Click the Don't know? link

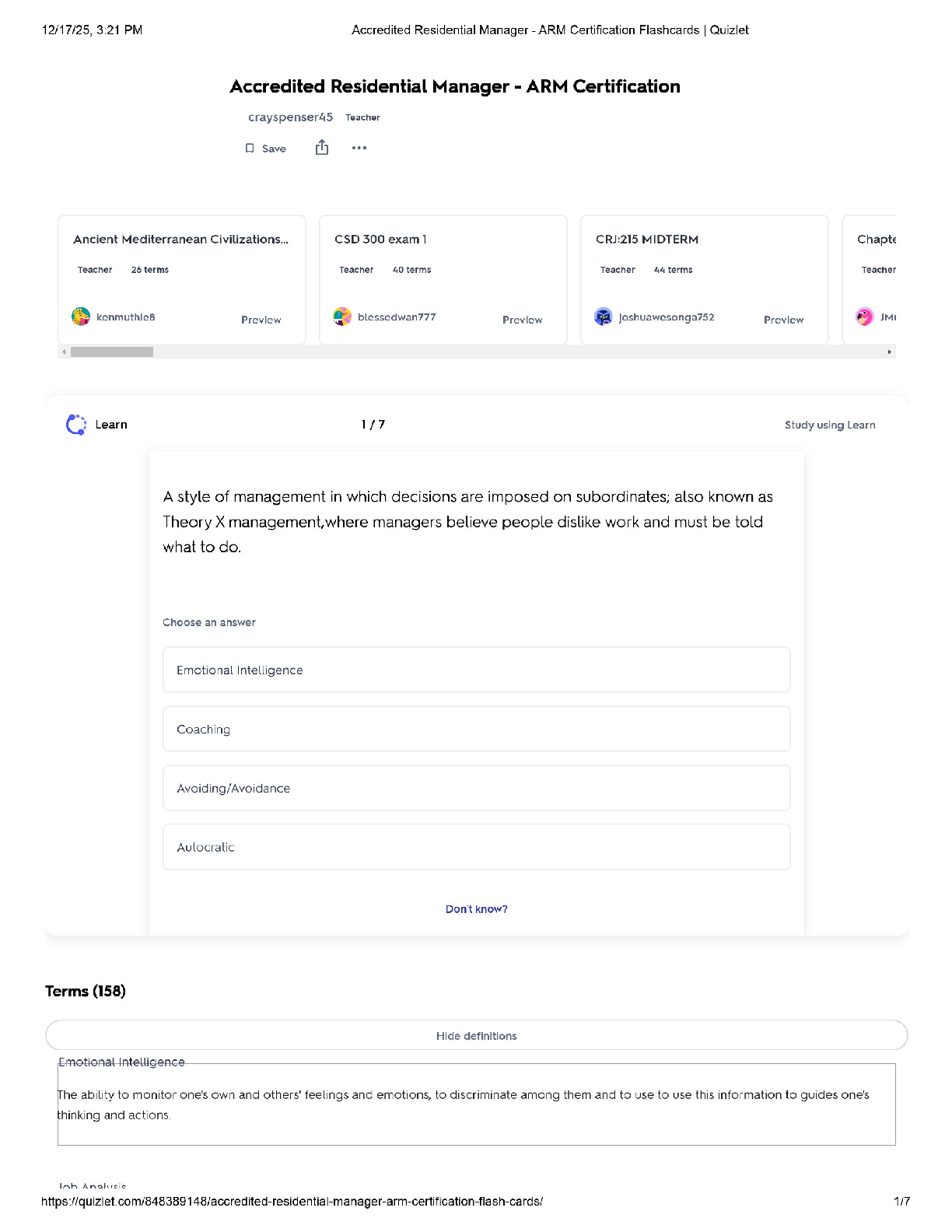click(x=476, y=909)
